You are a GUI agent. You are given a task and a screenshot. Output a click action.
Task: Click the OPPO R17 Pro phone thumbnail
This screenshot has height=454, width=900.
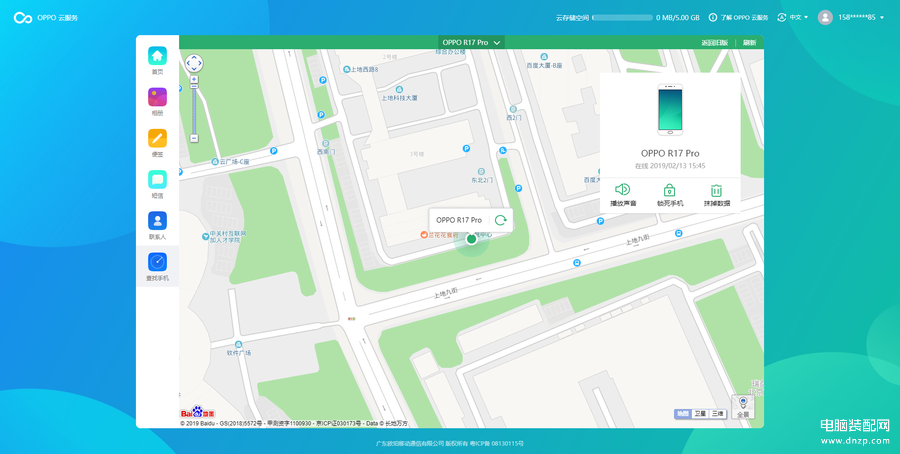pos(670,110)
